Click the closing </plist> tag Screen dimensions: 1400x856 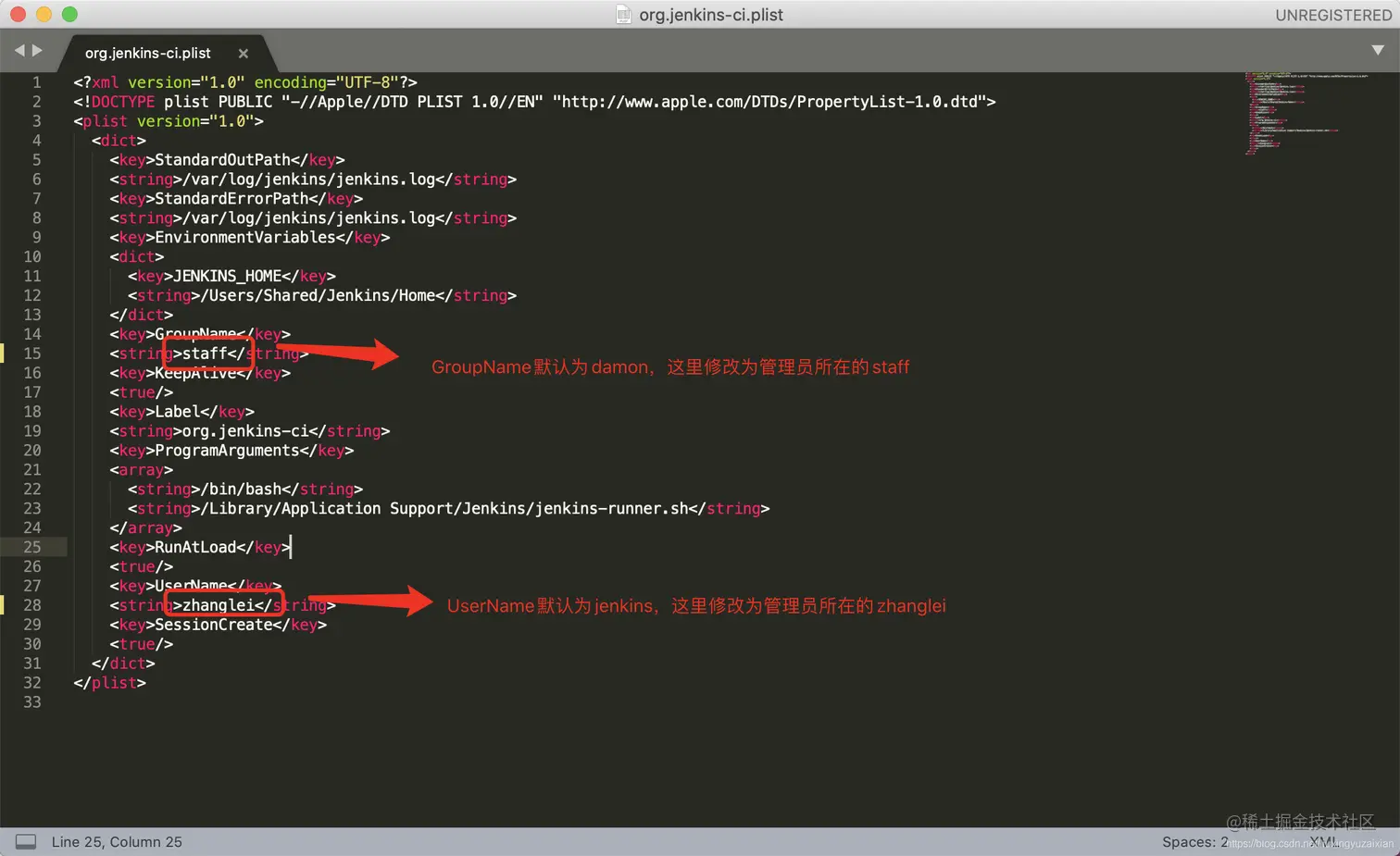[109, 683]
